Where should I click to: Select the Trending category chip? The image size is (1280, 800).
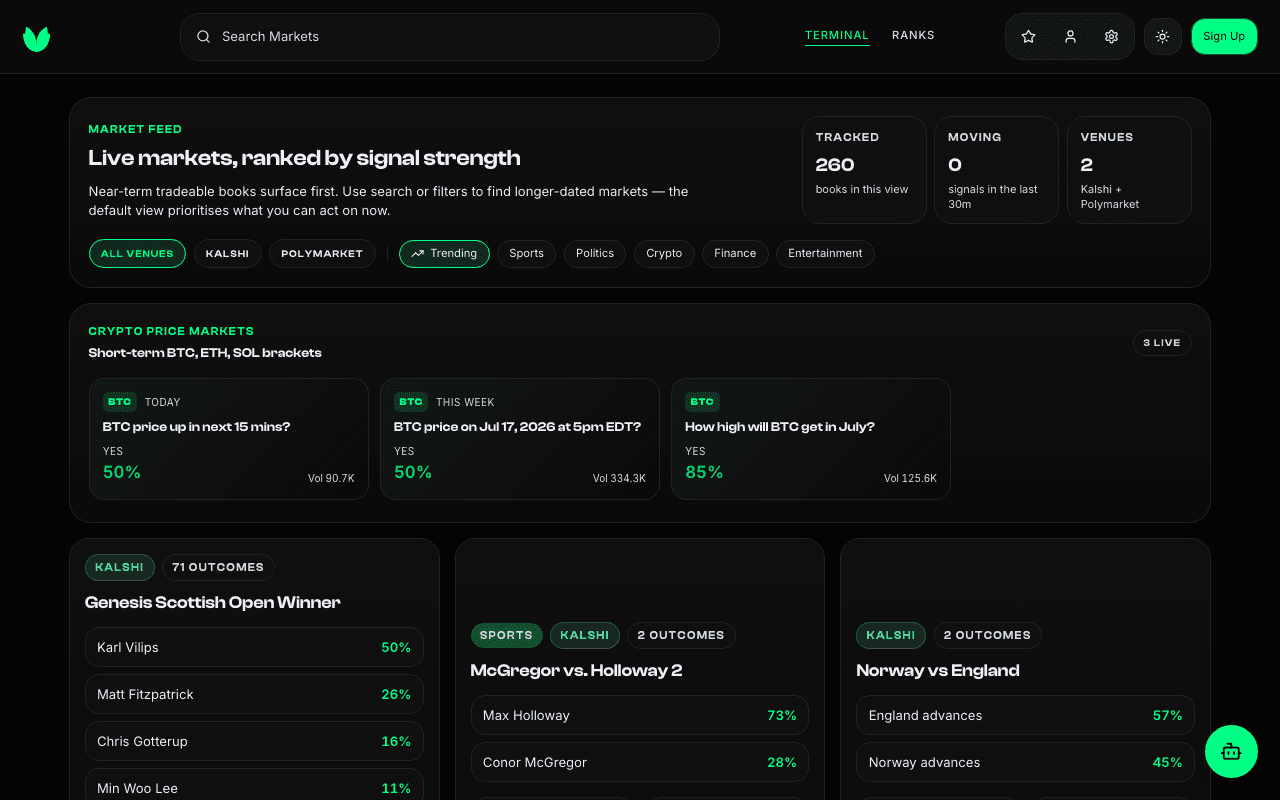(444, 254)
